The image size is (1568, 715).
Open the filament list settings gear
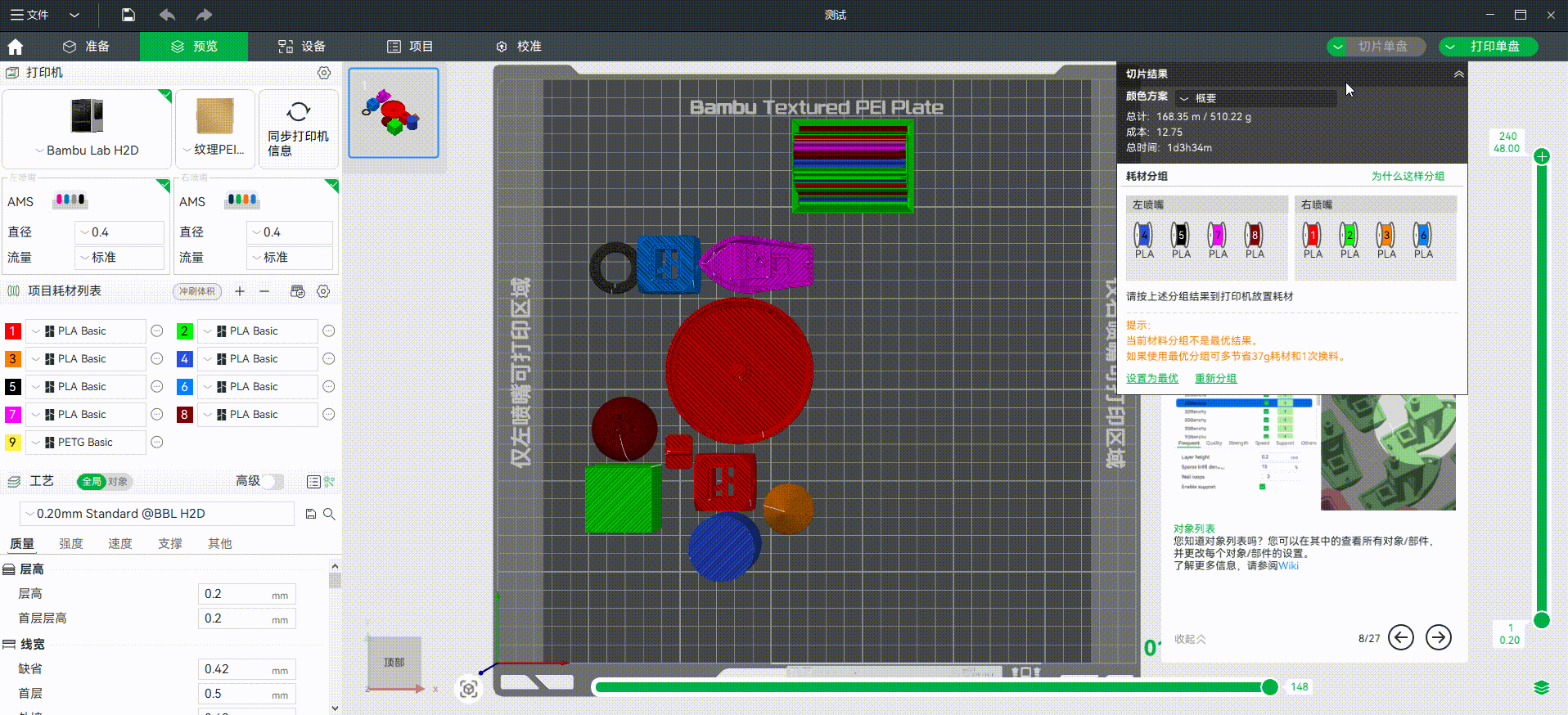323,291
